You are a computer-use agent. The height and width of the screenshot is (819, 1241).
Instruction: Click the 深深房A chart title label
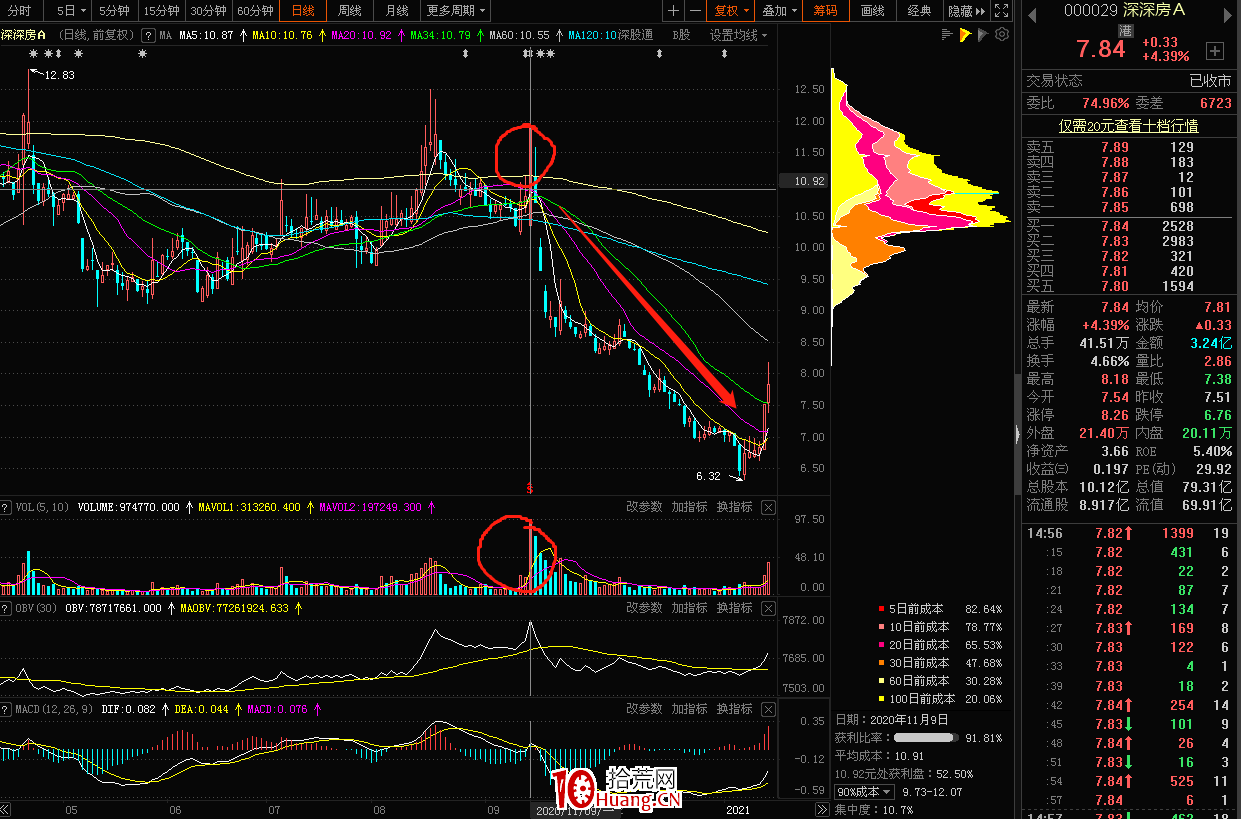pos(23,35)
